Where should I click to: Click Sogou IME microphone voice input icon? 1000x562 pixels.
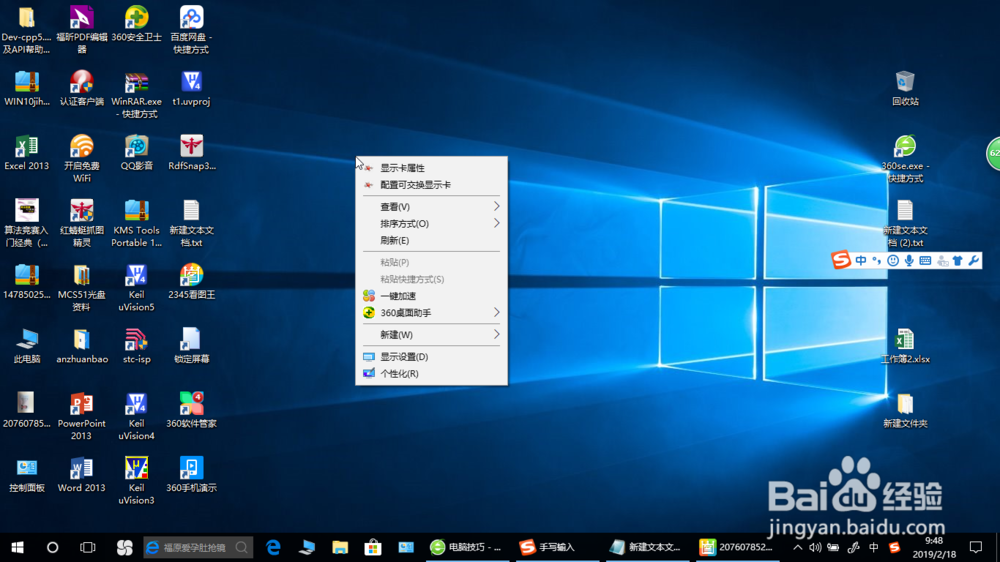(909, 260)
